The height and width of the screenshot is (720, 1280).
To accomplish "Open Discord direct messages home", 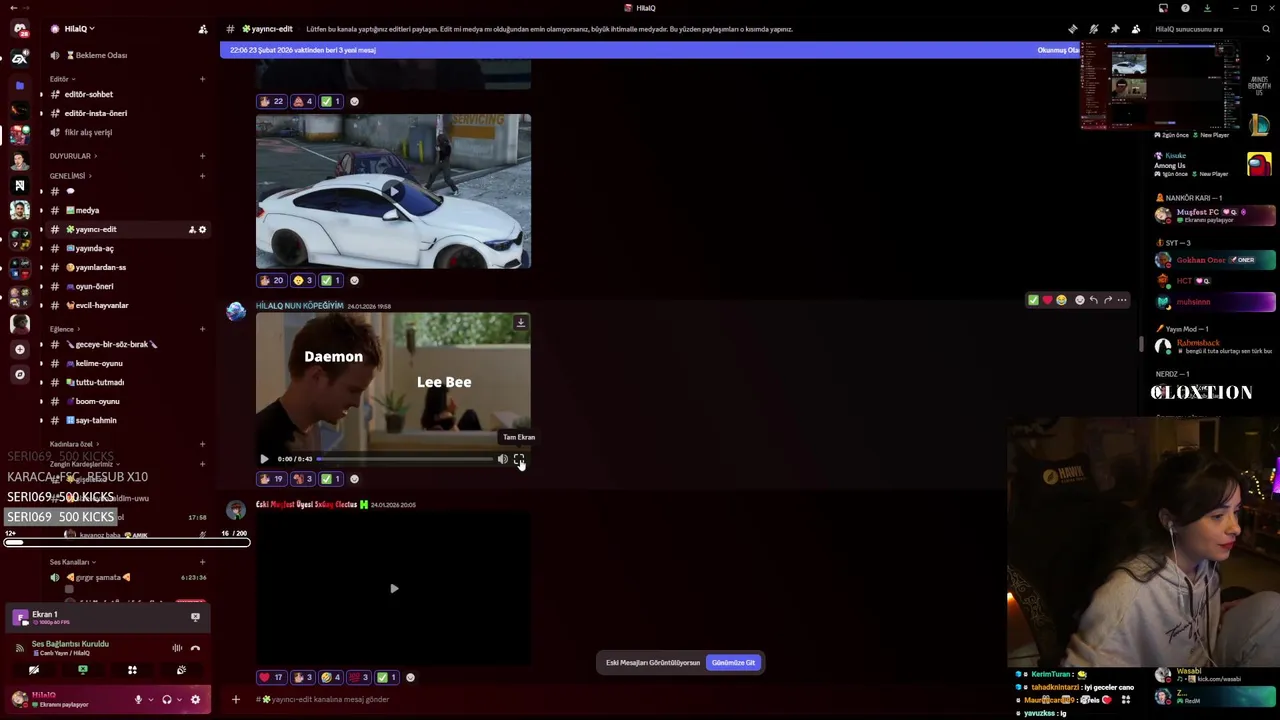I will click(19, 28).
